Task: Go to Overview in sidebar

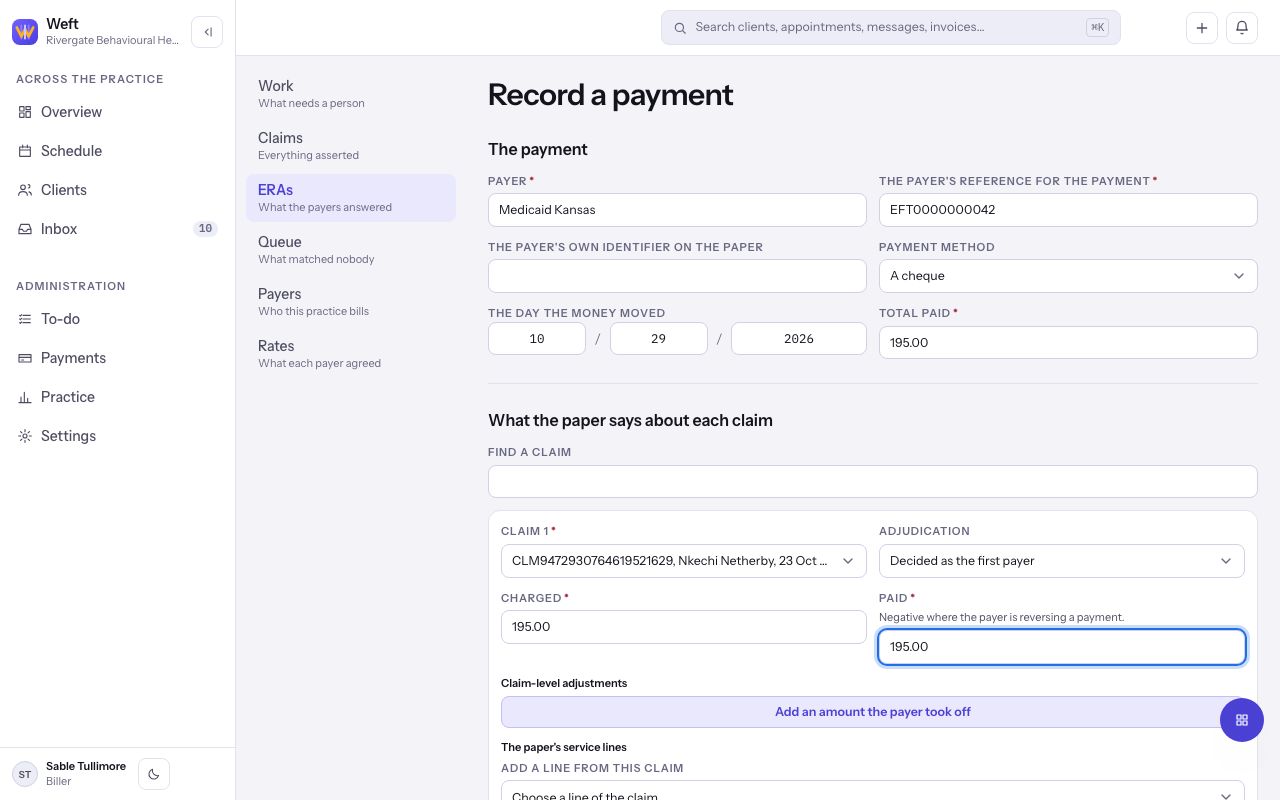Action: click(x=118, y=112)
